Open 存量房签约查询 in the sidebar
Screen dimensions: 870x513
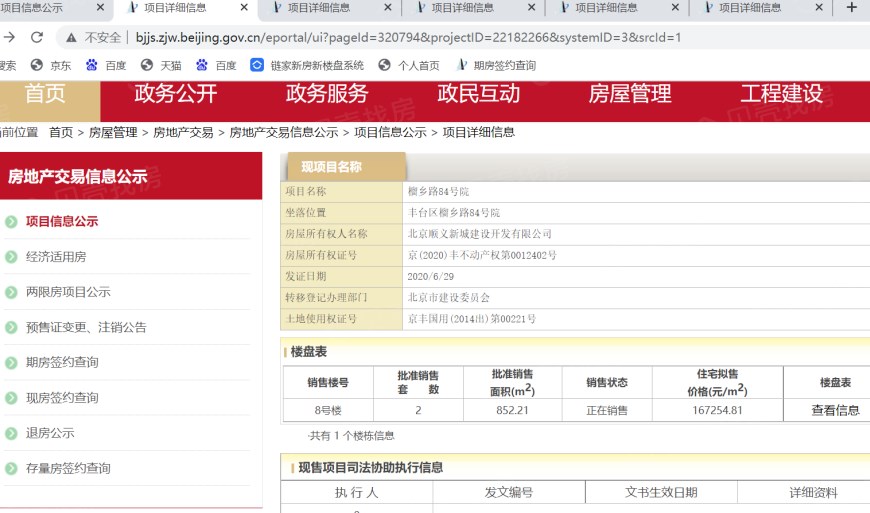(x=68, y=468)
